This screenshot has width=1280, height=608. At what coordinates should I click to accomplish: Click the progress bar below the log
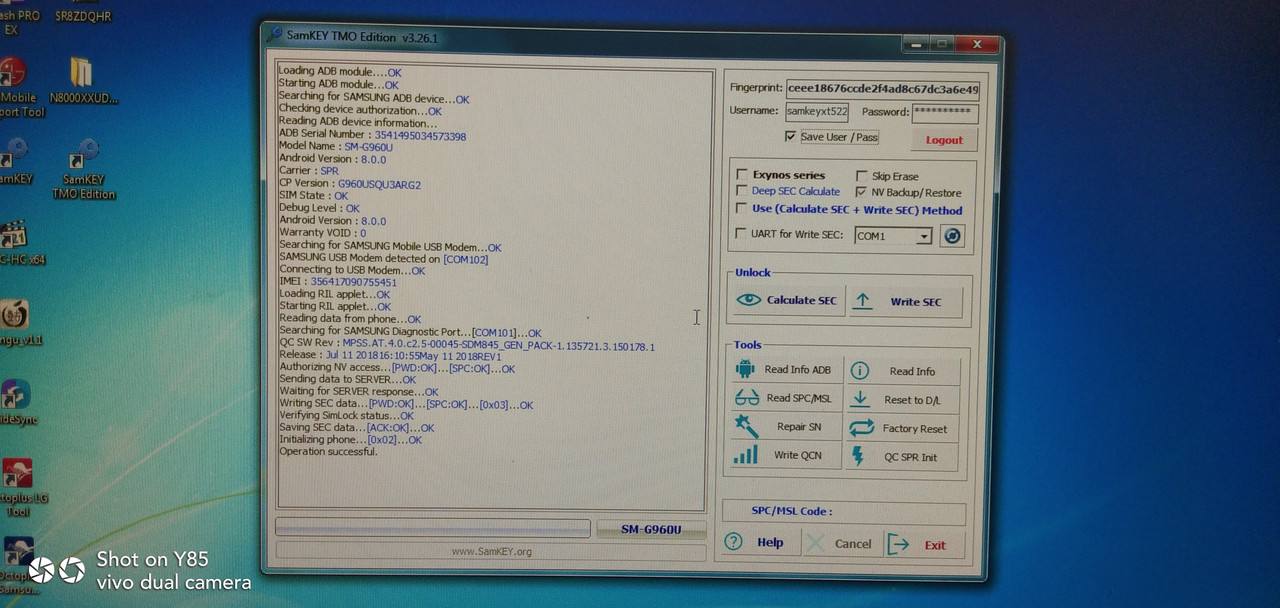pyautogui.click(x=432, y=528)
